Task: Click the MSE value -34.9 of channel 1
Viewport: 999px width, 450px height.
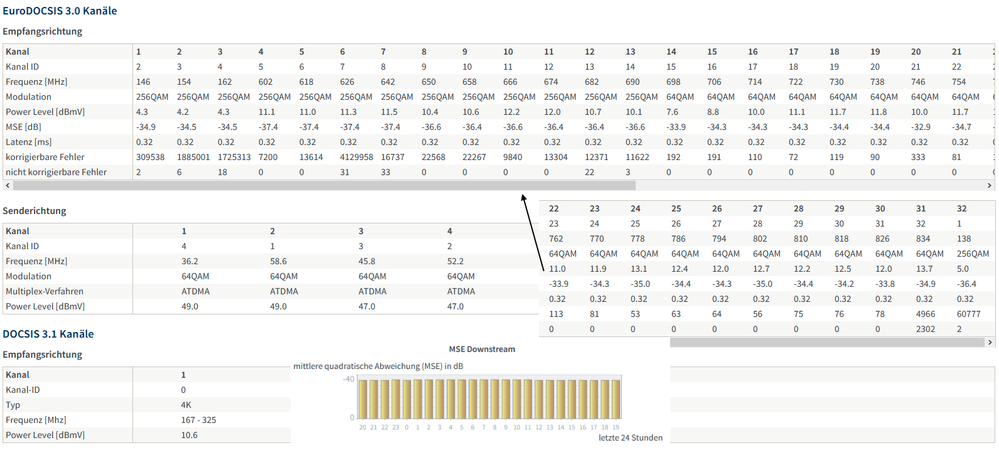Action: [x=146, y=127]
